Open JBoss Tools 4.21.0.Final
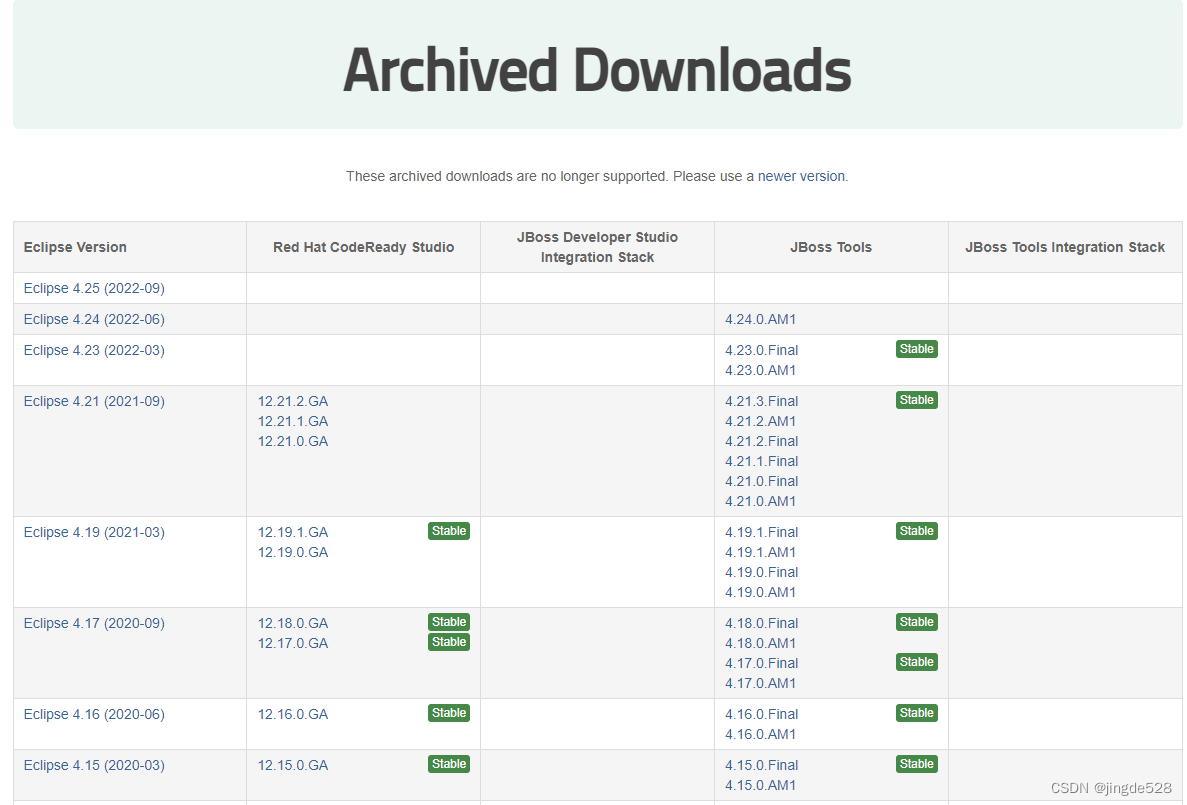The width and height of the screenshot is (1187, 805). (762, 482)
